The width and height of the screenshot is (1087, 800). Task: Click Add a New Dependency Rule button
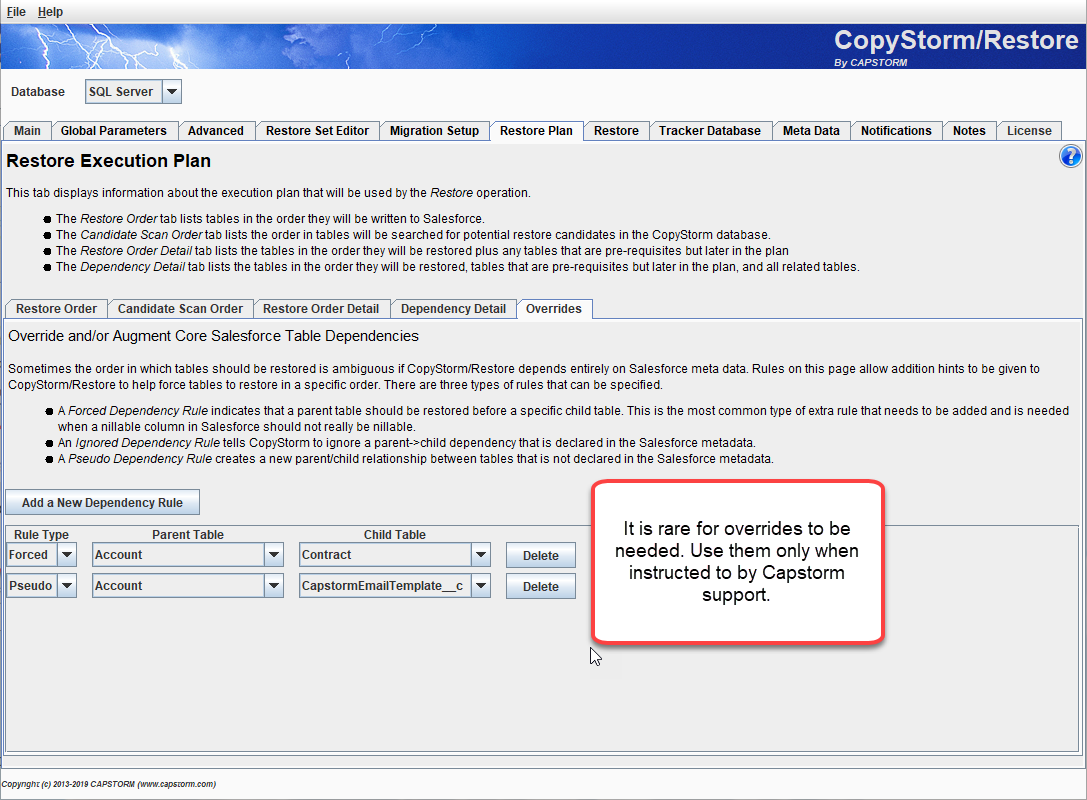(103, 503)
